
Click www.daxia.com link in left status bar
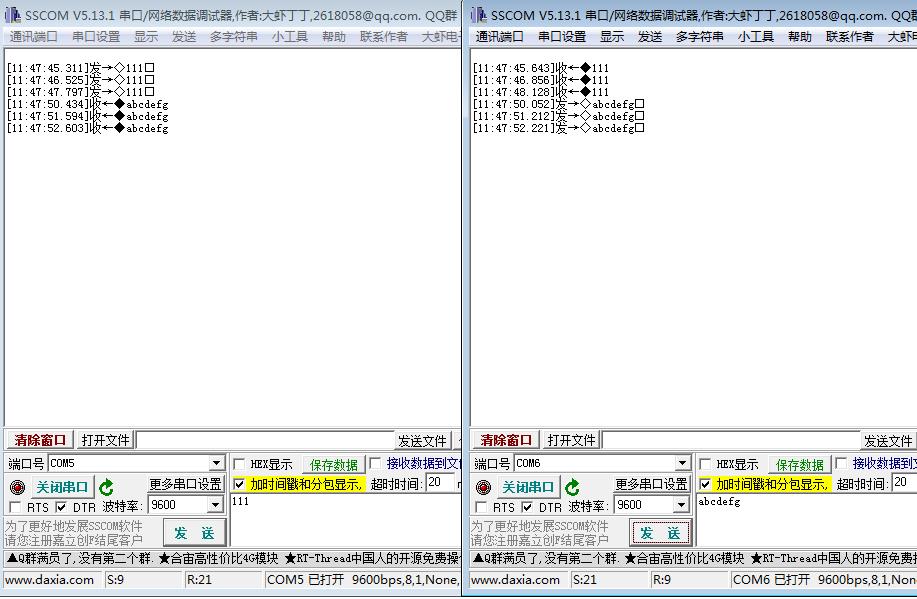pos(49,580)
